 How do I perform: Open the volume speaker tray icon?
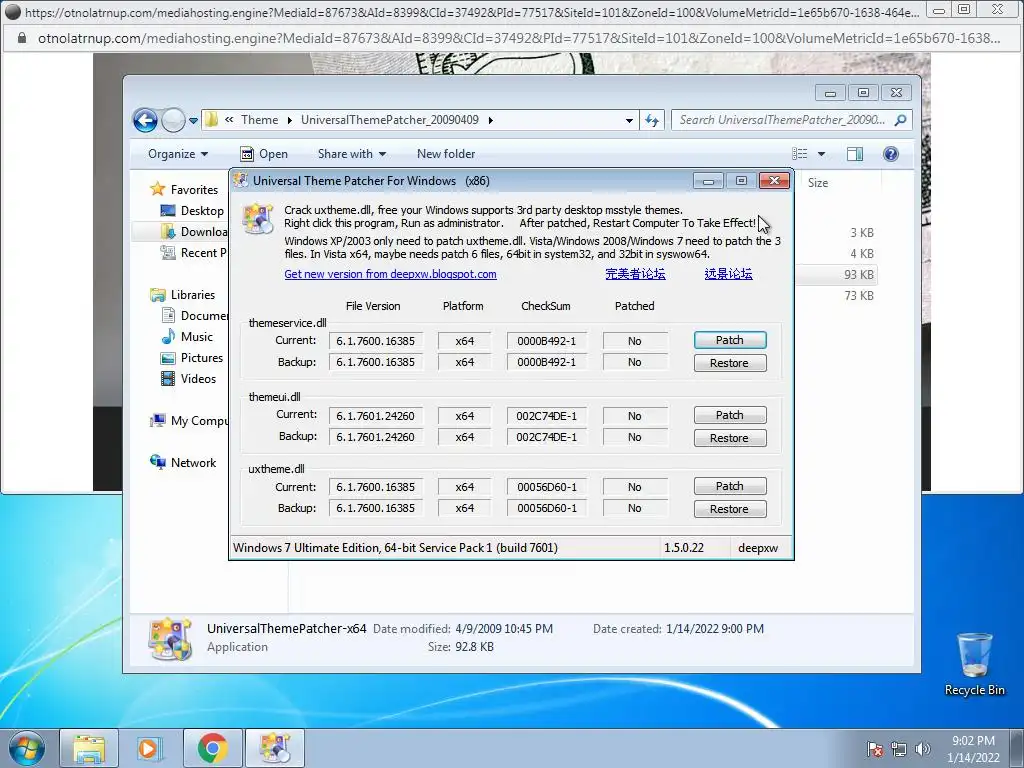coord(923,749)
